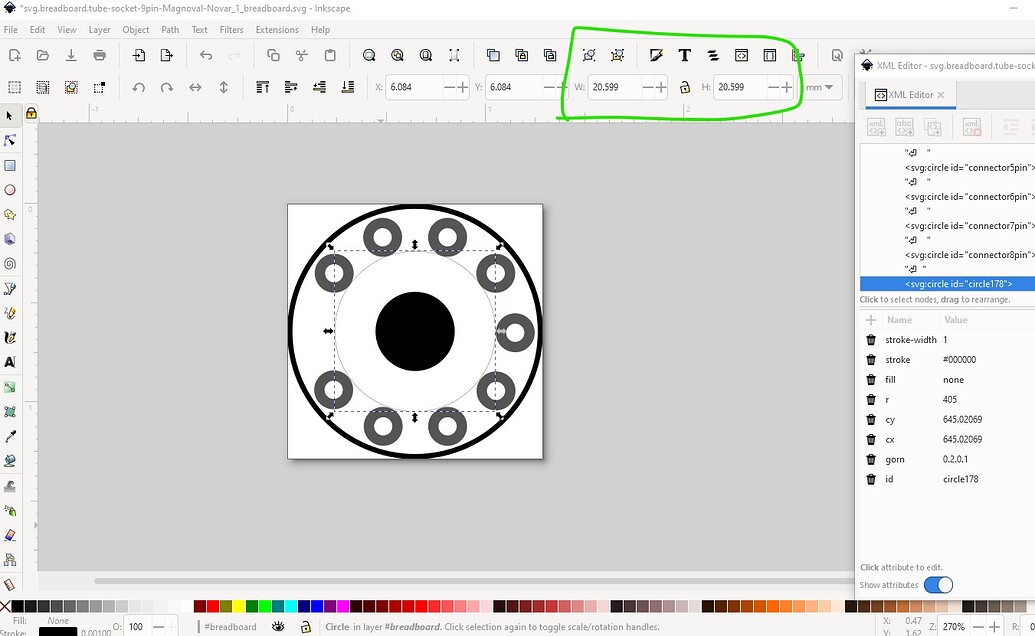Save the document
The width and height of the screenshot is (1035, 636).
[71, 55]
